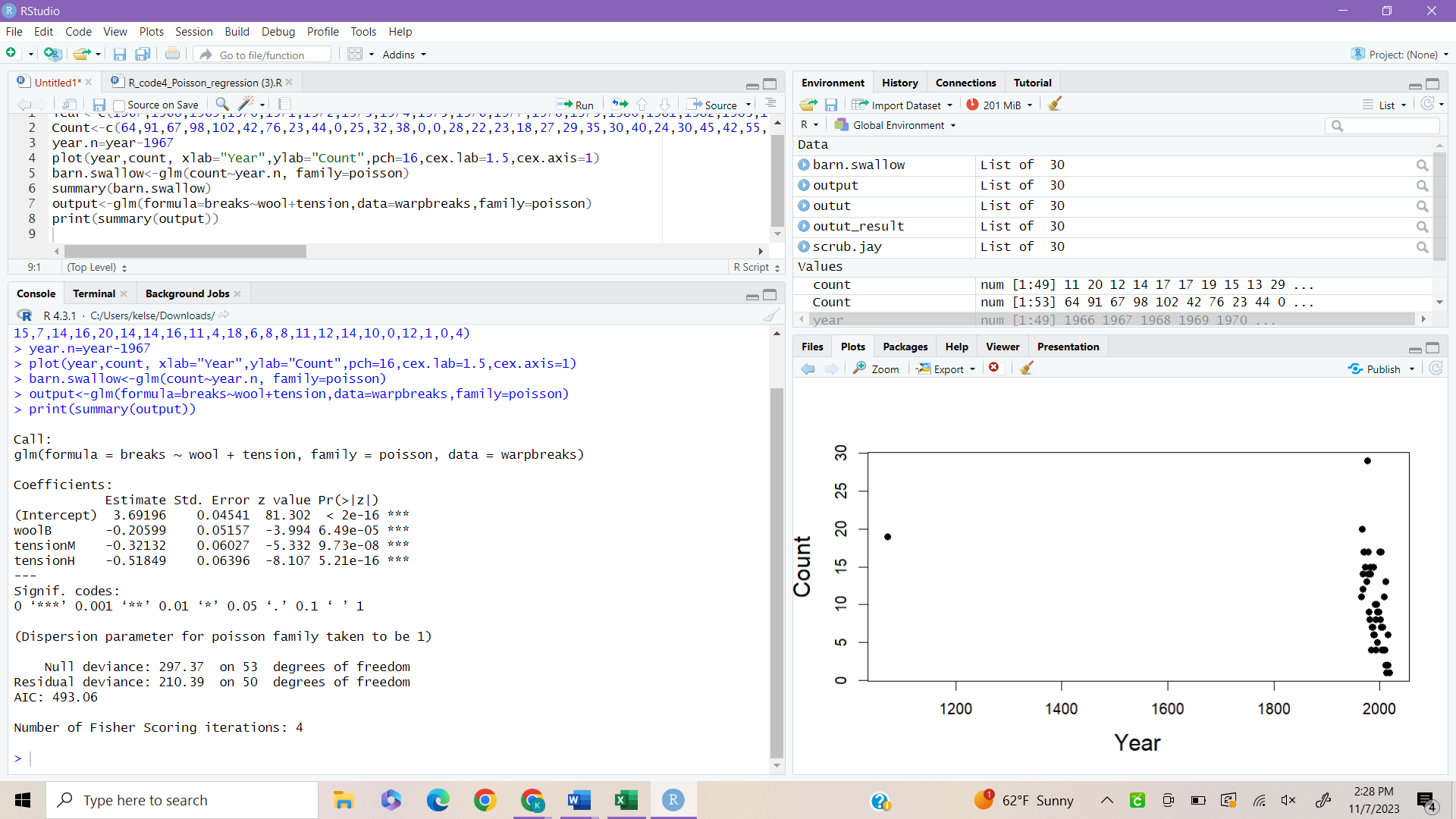Open List view dropdown in Environment

click(x=1385, y=105)
